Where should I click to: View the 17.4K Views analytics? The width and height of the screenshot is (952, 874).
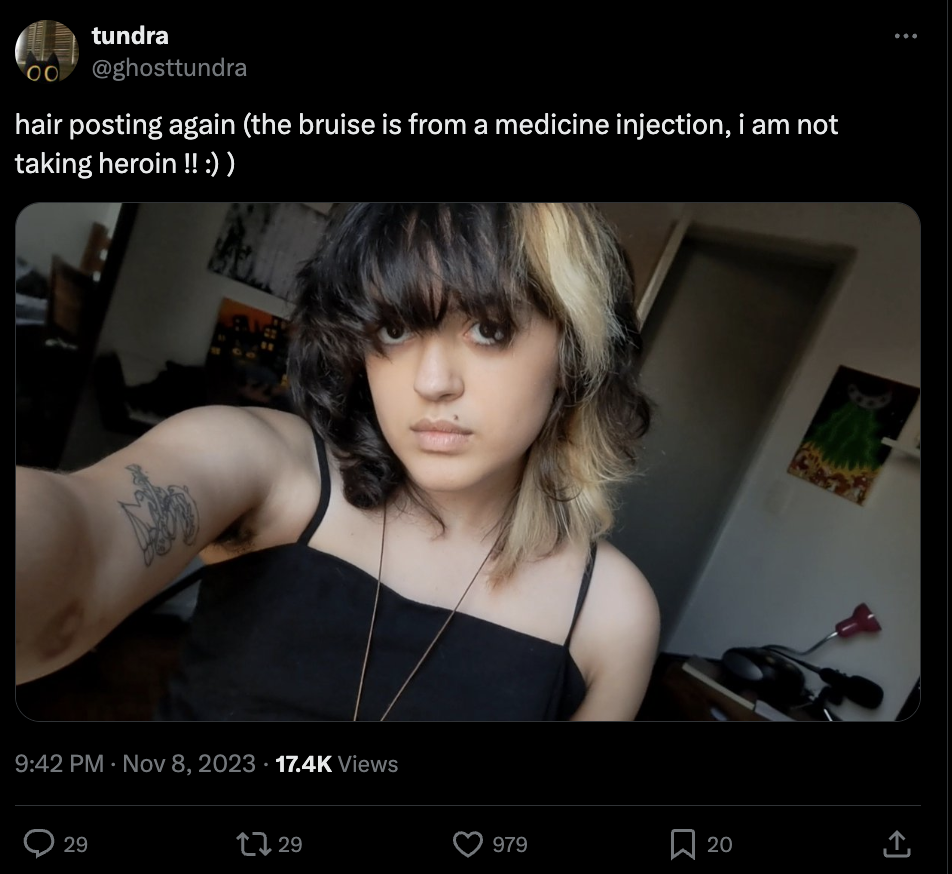click(x=336, y=764)
